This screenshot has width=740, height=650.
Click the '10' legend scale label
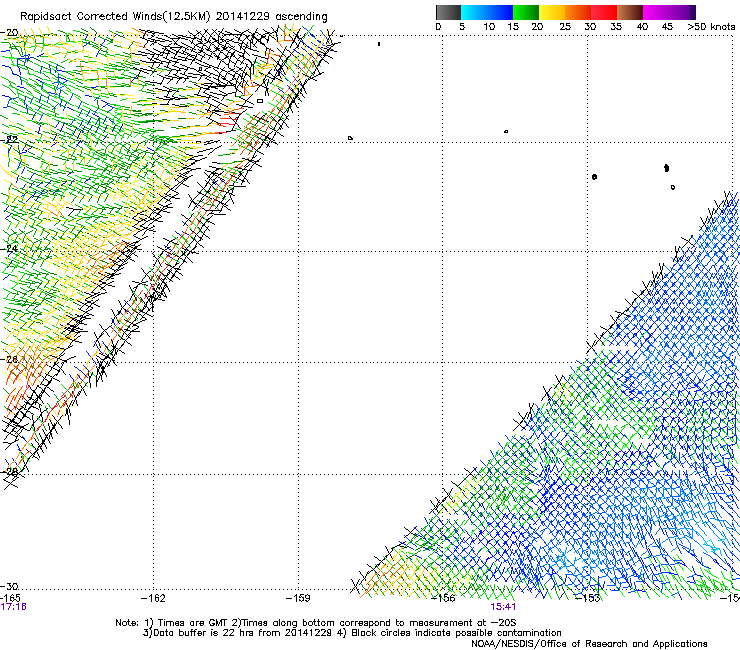click(489, 27)
